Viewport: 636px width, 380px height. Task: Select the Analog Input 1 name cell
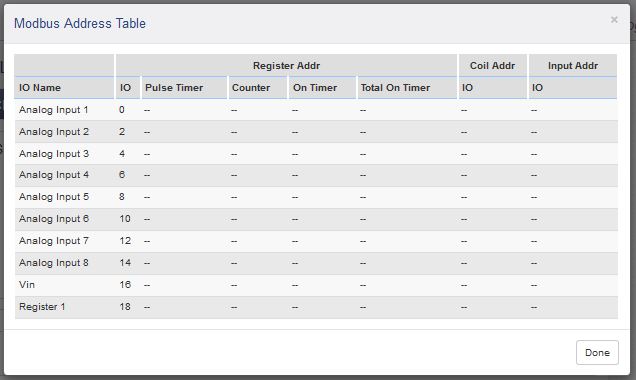click(54, 110)
